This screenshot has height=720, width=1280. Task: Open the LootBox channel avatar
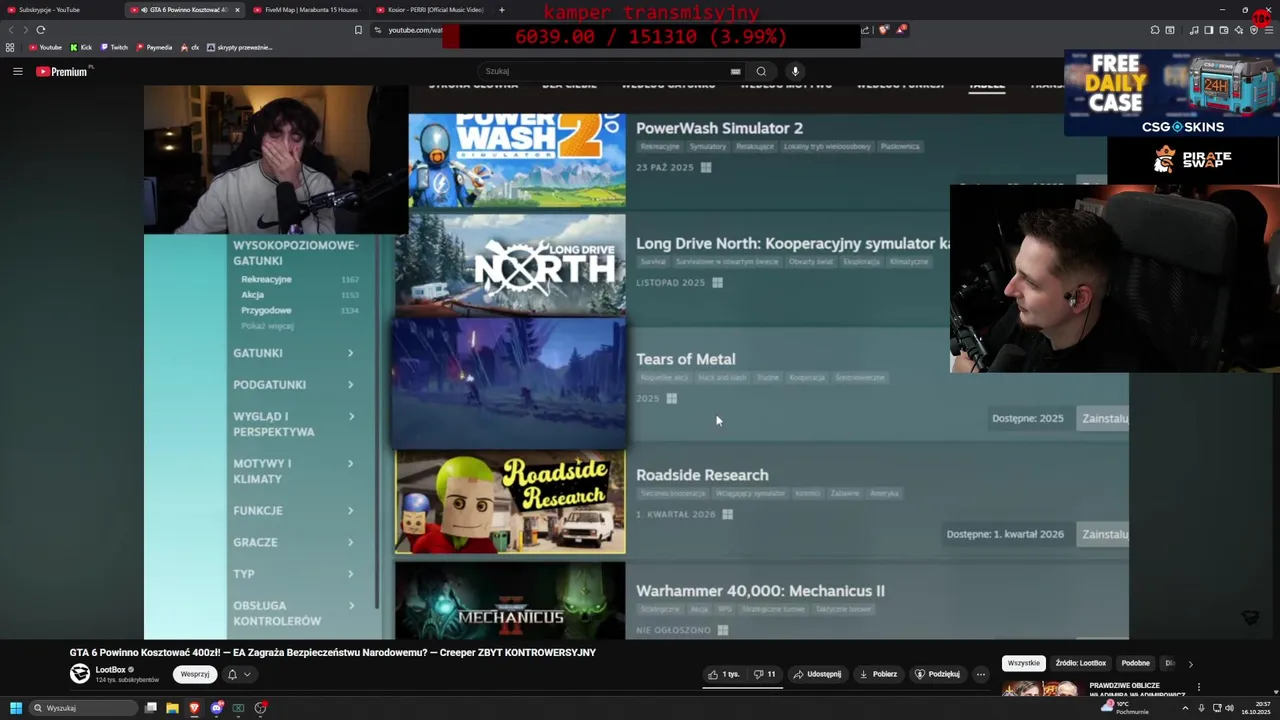pos(80,674)
